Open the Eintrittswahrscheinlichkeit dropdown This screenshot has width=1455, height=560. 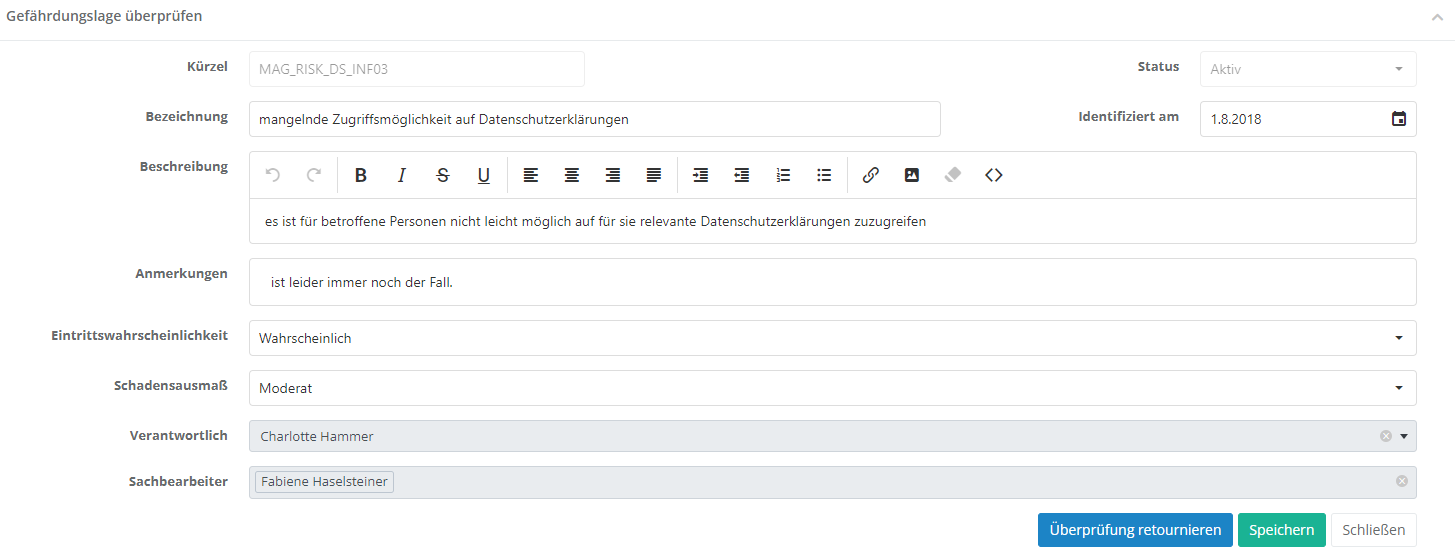click(x=1399, y=338)
